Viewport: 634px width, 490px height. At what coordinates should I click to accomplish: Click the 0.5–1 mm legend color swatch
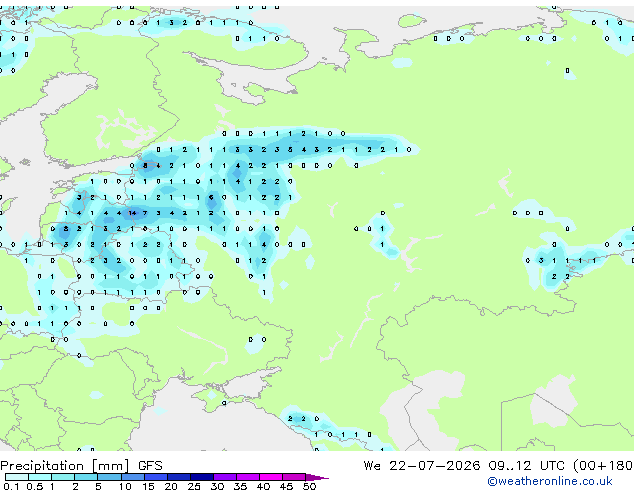coord(40,477)
